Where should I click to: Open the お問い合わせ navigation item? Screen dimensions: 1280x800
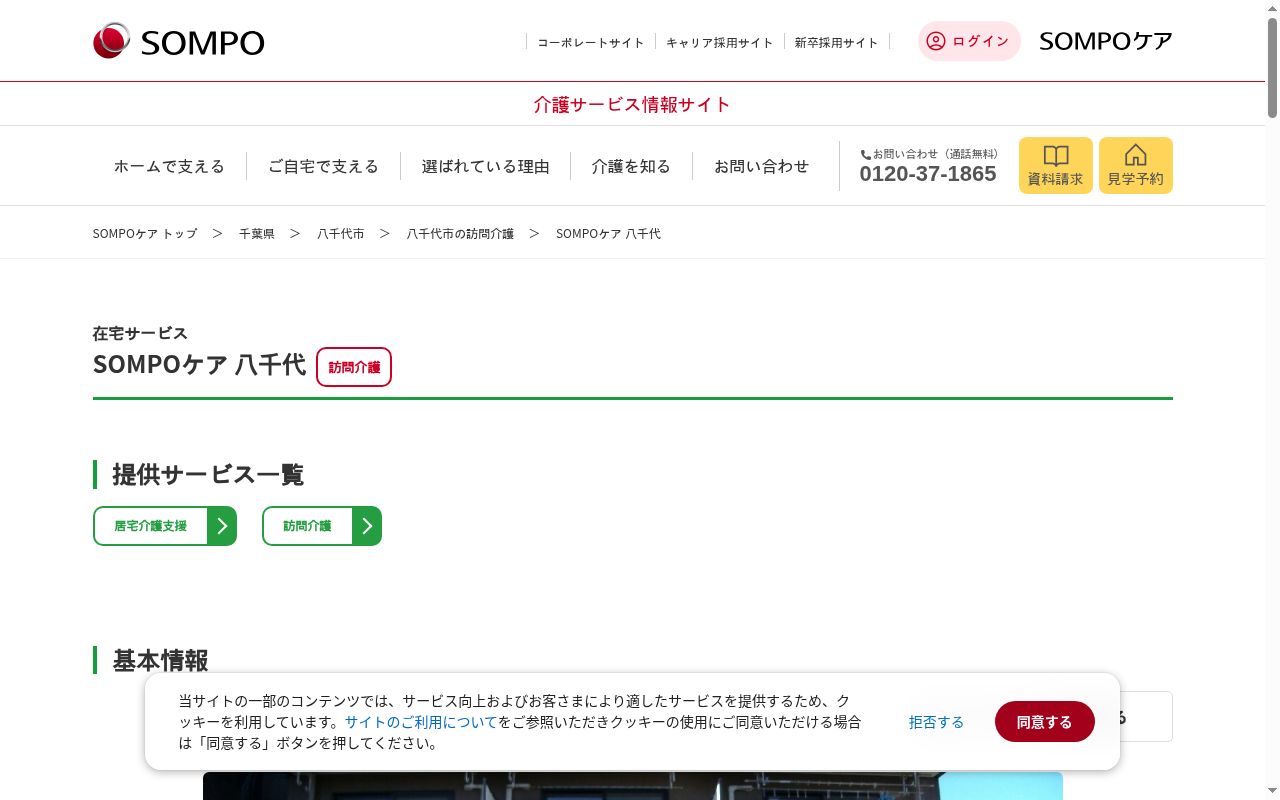(761, 166)
